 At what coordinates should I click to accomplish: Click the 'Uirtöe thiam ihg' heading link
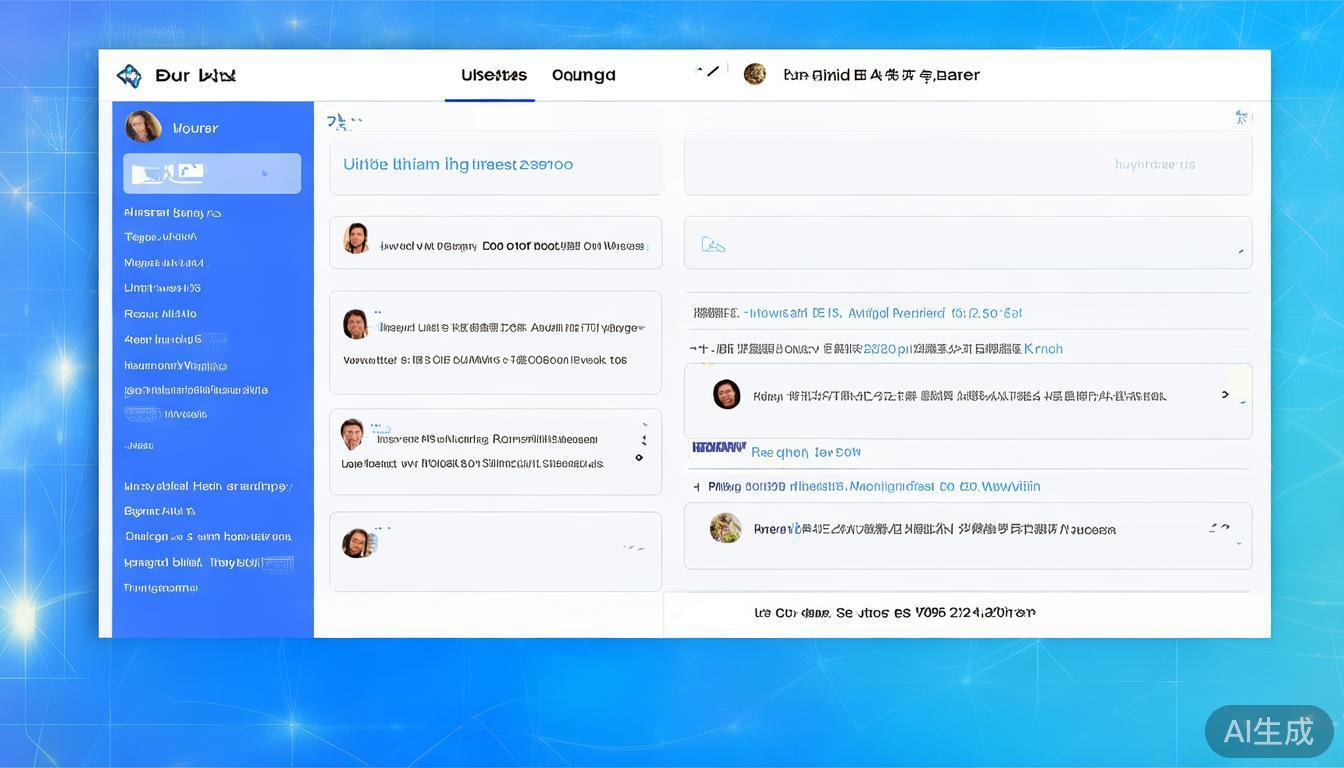[x=457, y=164]
